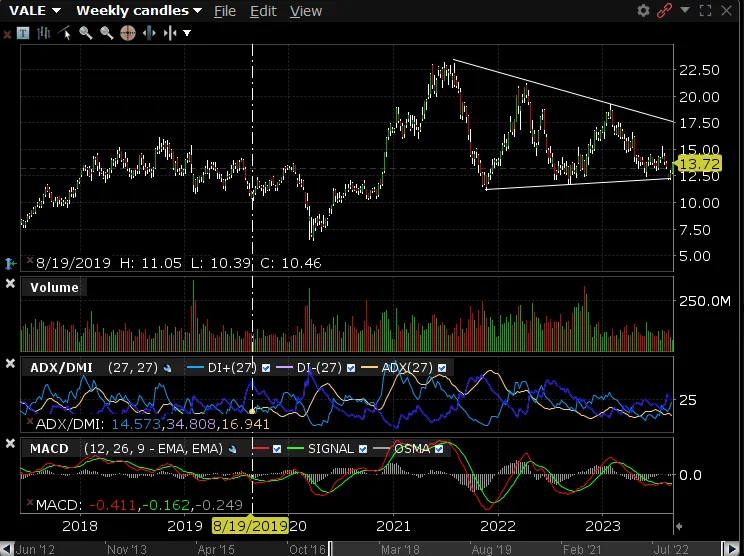744x556 pixels.
Task: Toggle the ADX(27) line checkbox
Action: coord(442,368)
